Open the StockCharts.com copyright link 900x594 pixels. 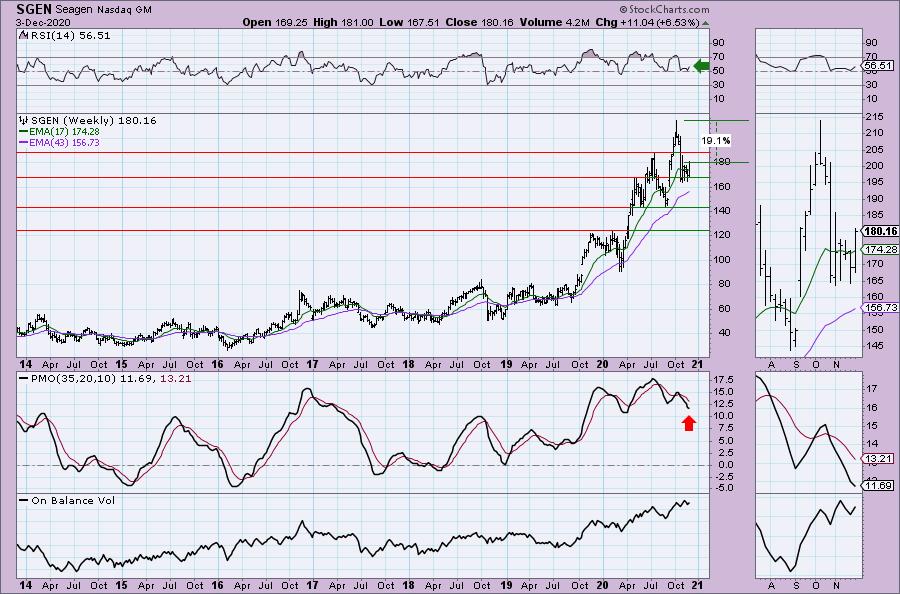[664, 9]
